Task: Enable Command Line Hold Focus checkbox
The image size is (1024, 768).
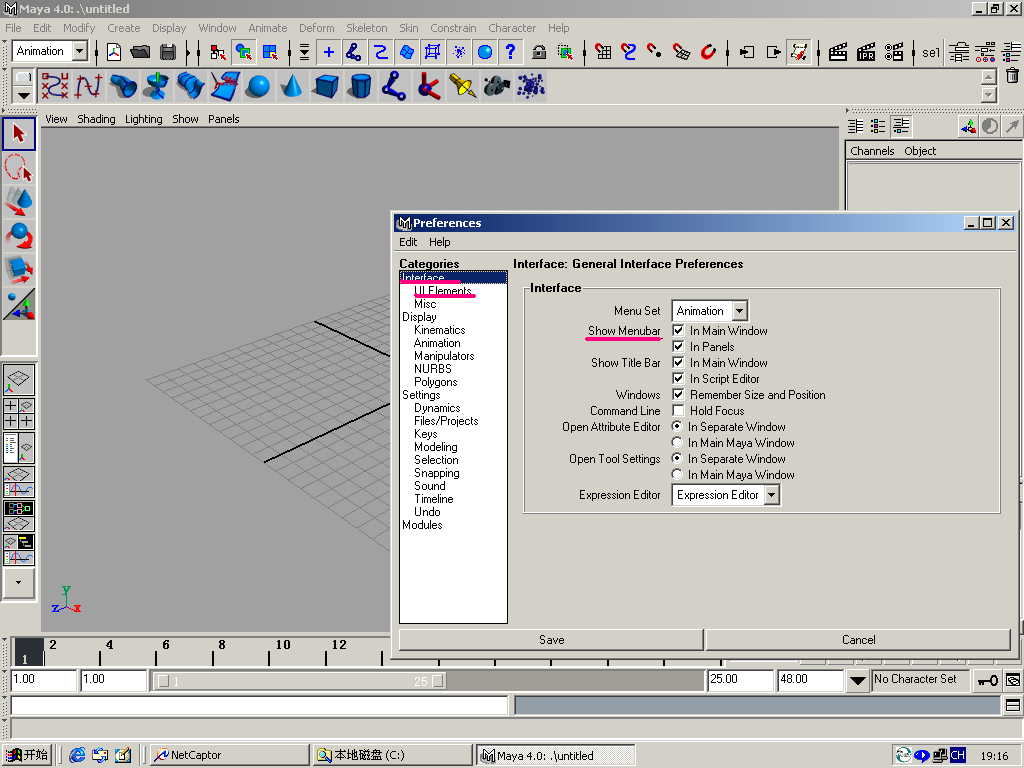Action: [679, 410]
